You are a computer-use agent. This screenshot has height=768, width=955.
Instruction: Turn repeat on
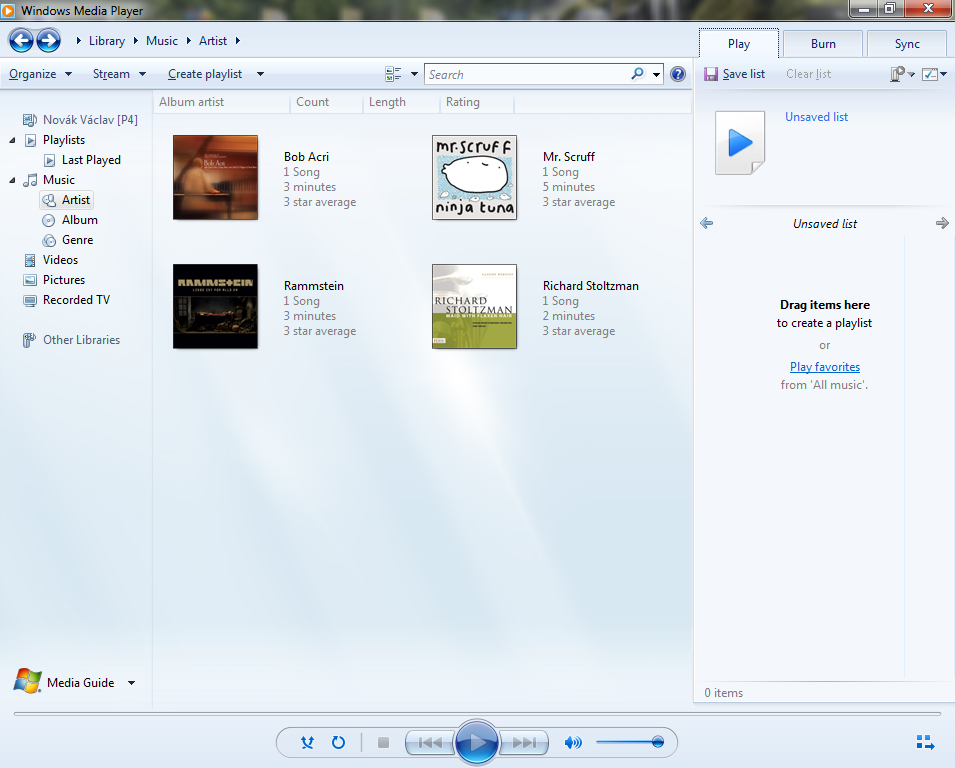339,742
